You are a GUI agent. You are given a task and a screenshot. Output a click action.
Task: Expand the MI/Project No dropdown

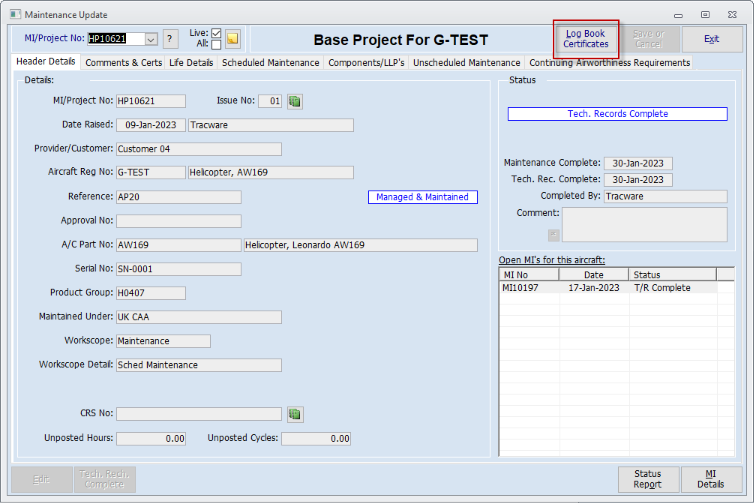pyautogui.click(x=151, y=39)
